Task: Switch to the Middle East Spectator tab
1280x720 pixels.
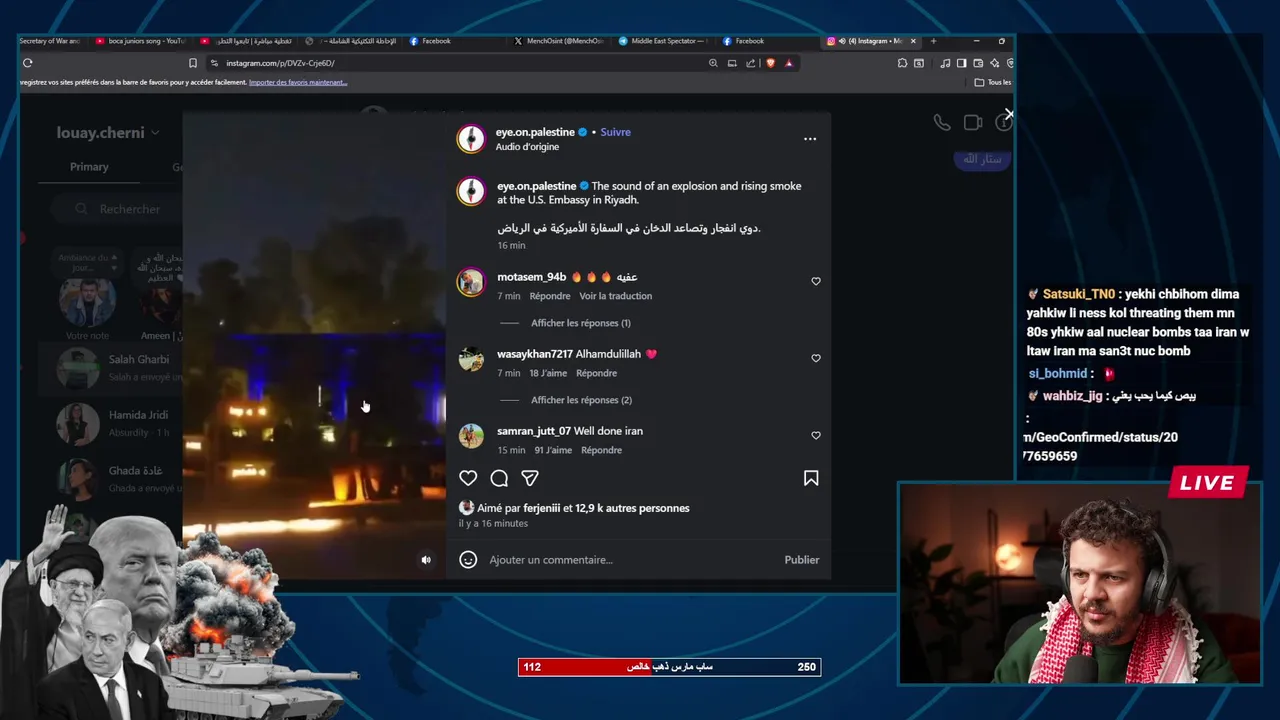Action: (664, 41)
